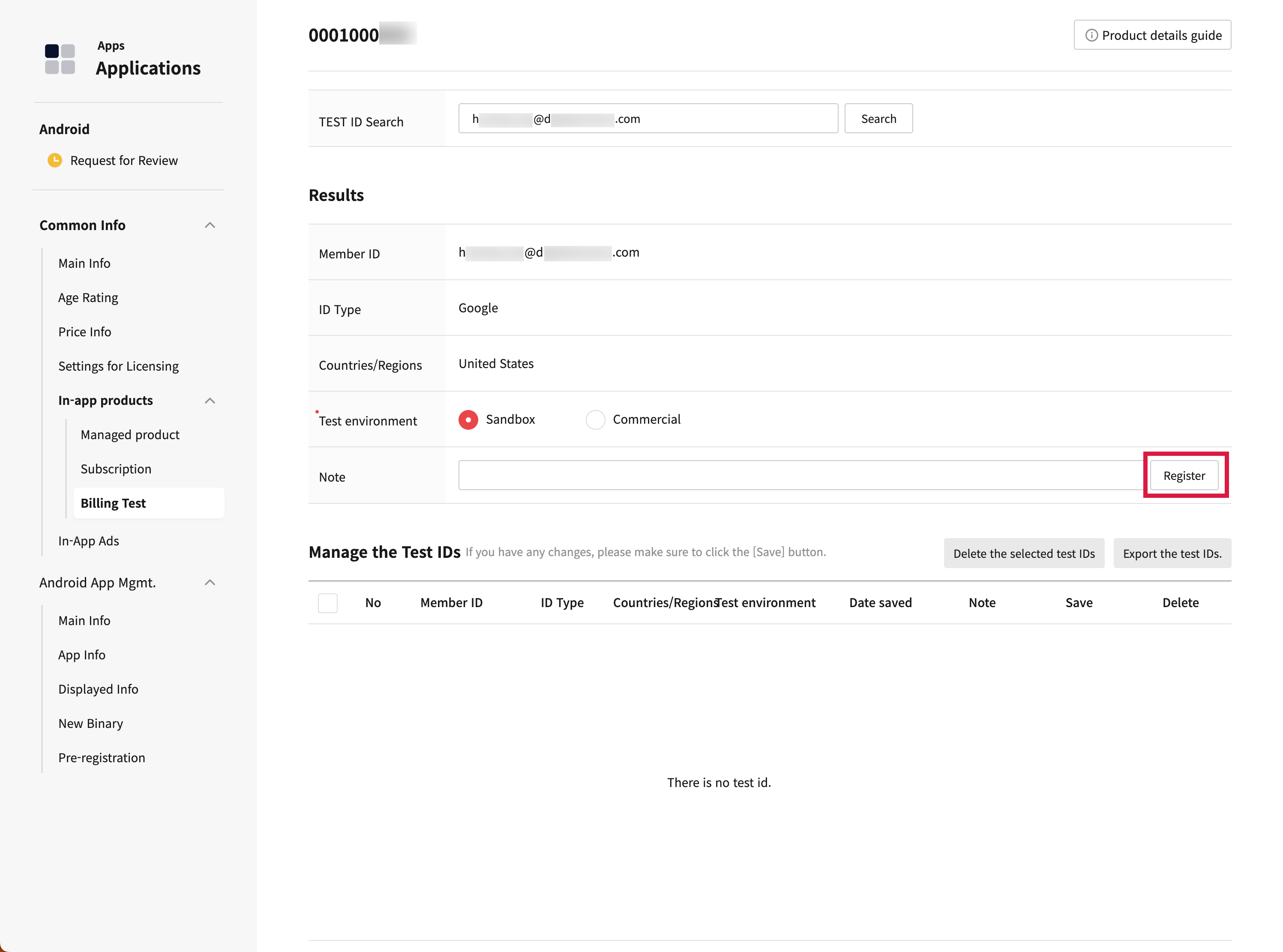The height and width of the screenshot is (952, 1283).
Task: Click the Register button
Action: (x=1183, y=476)
